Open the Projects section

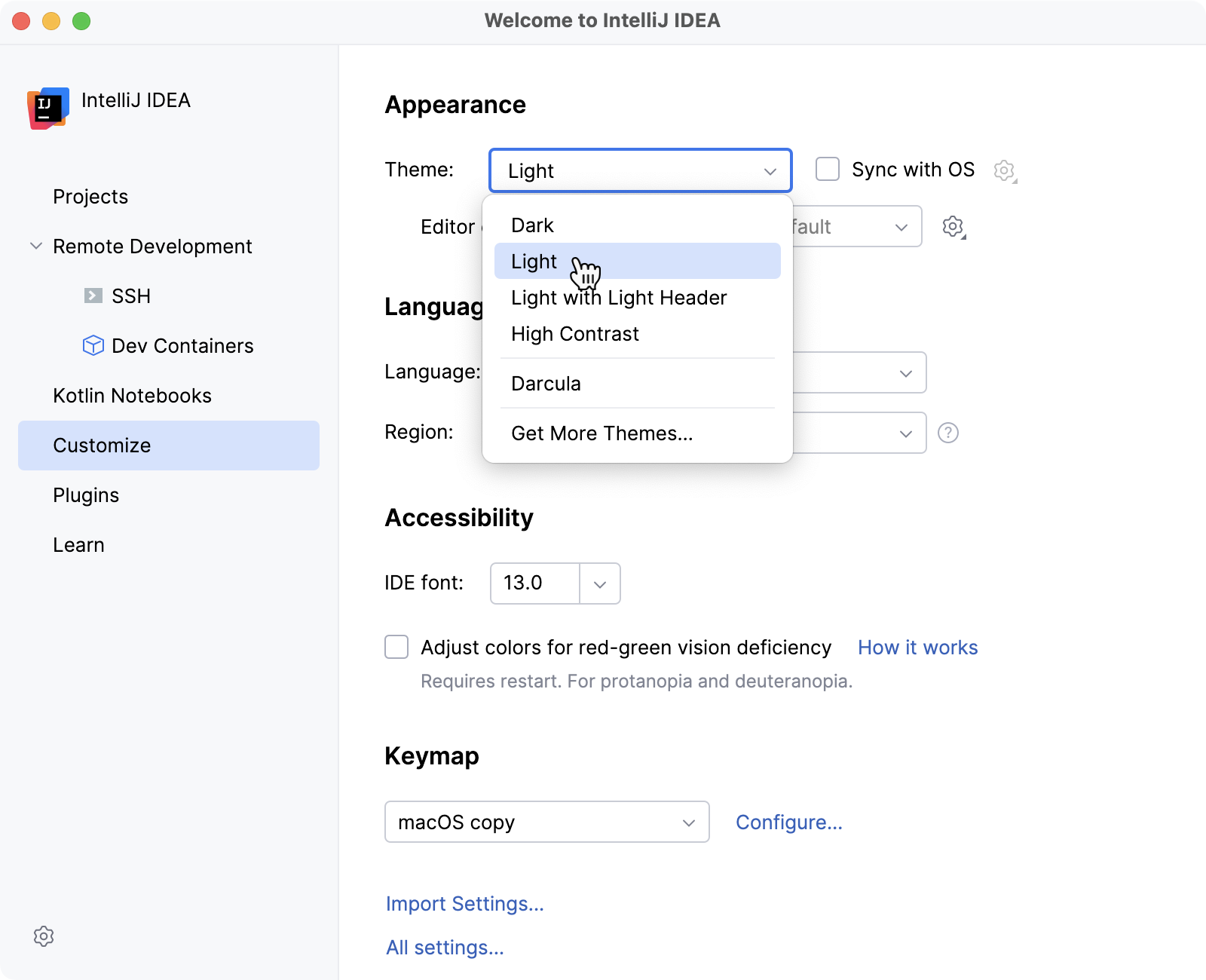click(90, 196)
